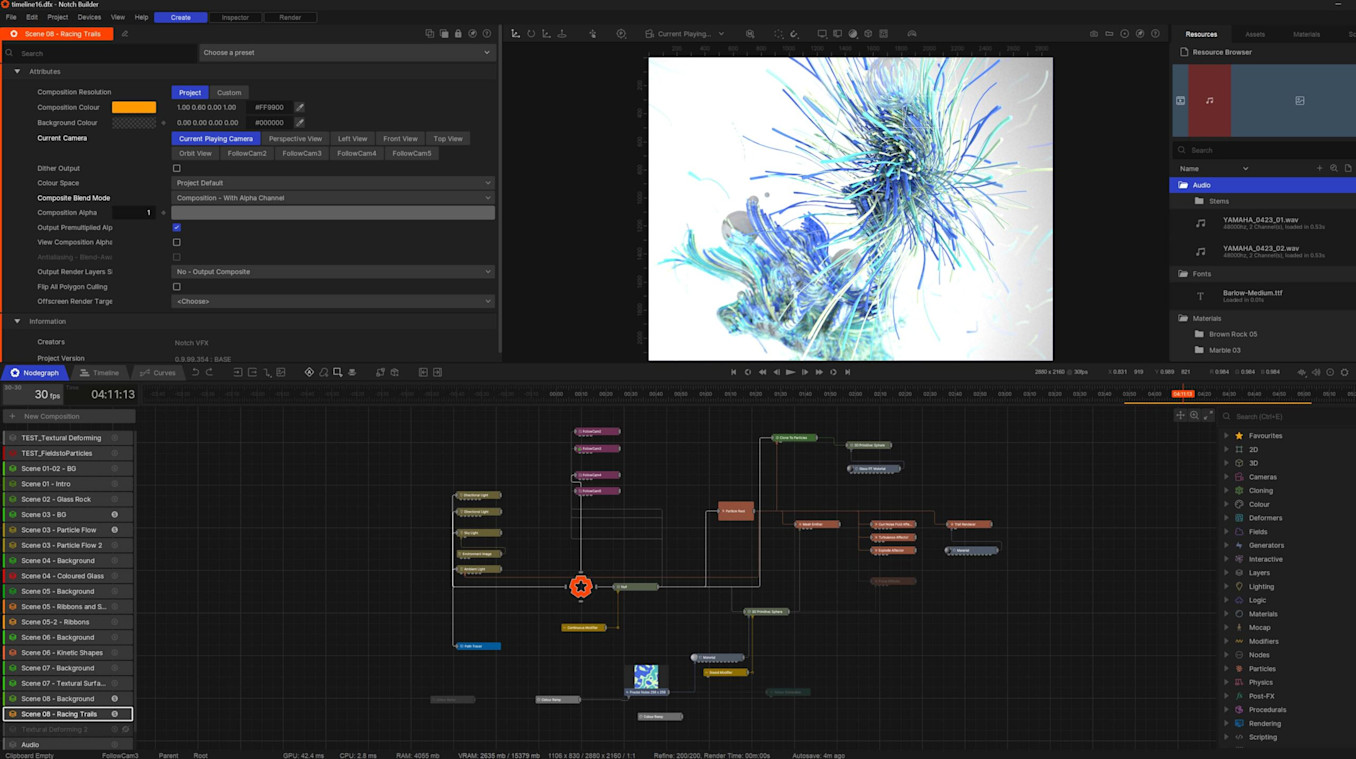Open the Colour Space dropdown
The width and height of the screenshot is (1356, 759).
[x=332, y=183]
